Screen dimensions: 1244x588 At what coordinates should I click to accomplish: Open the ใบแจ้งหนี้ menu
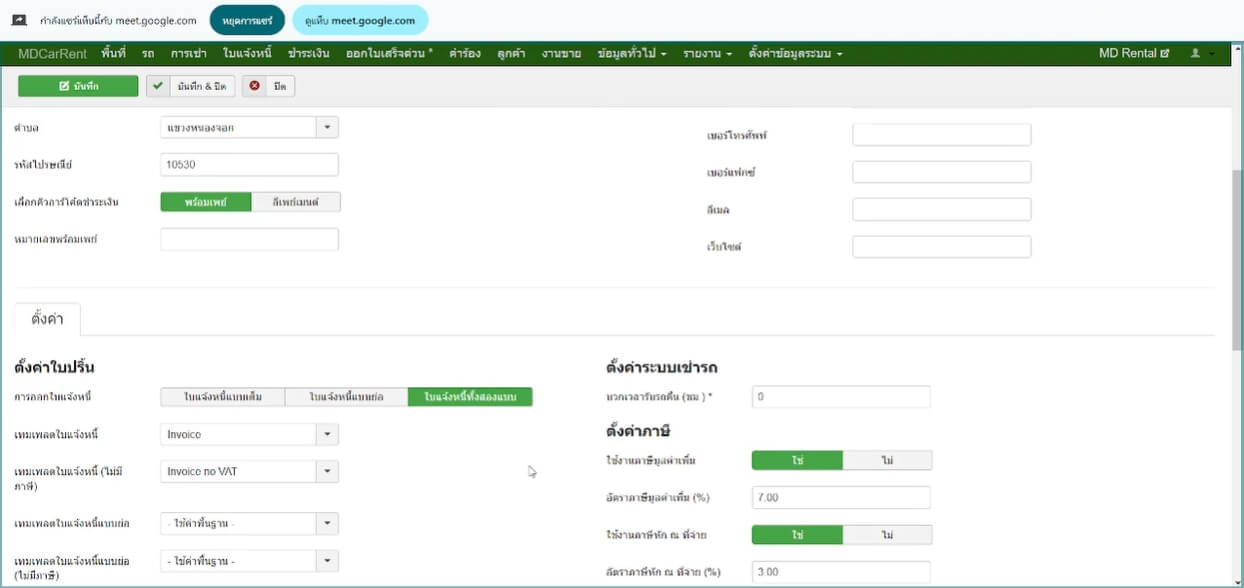click(x=247, y=53)
